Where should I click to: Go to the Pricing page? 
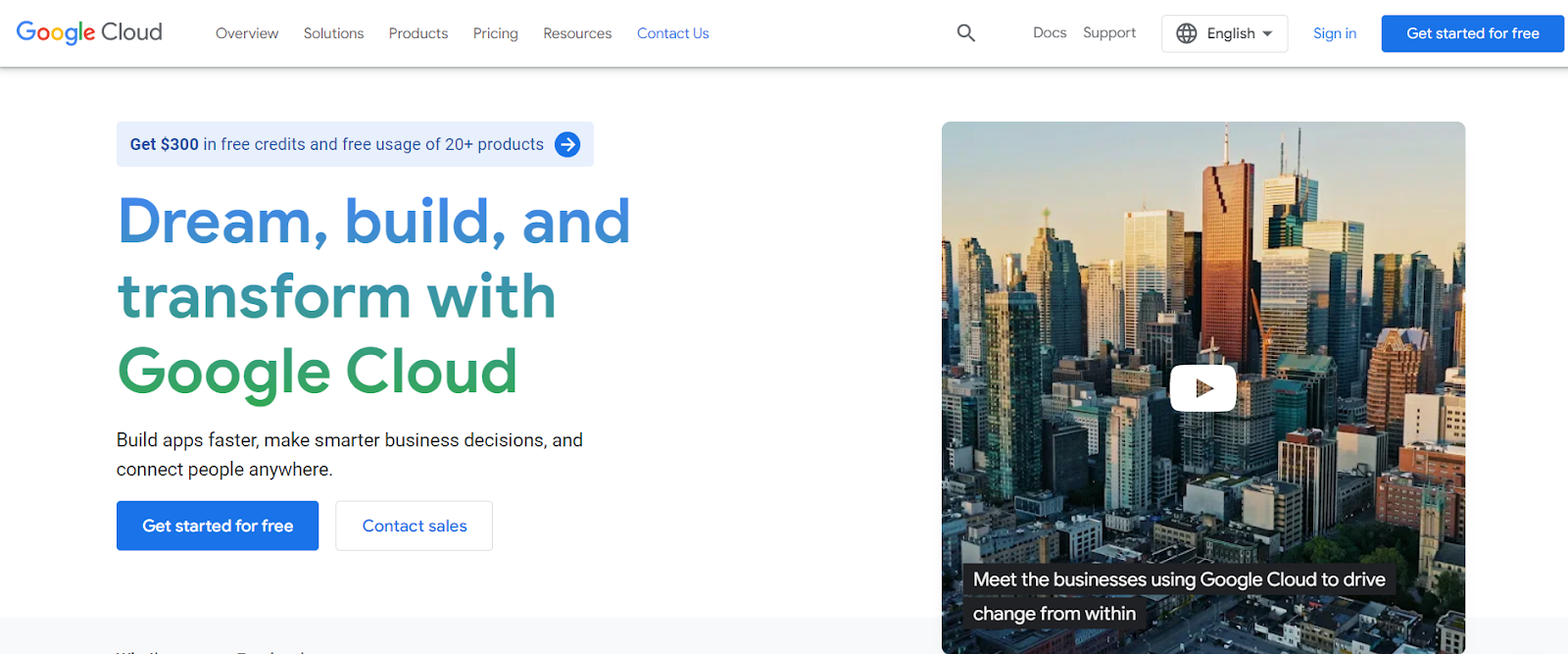[496, 33]
